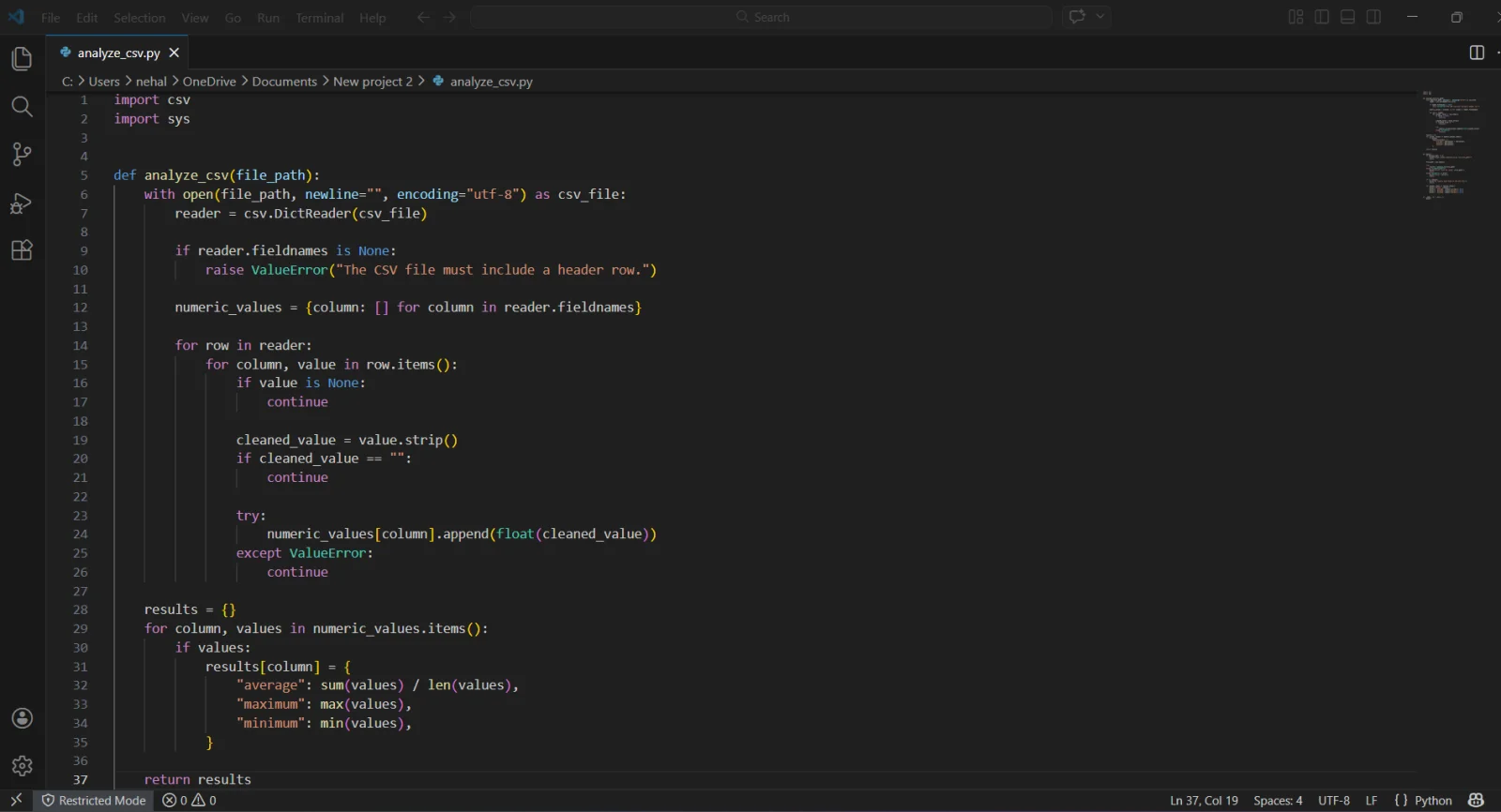Close the analyze_csv.py tab
This screenshot has width=1501, height=812.
174,53
